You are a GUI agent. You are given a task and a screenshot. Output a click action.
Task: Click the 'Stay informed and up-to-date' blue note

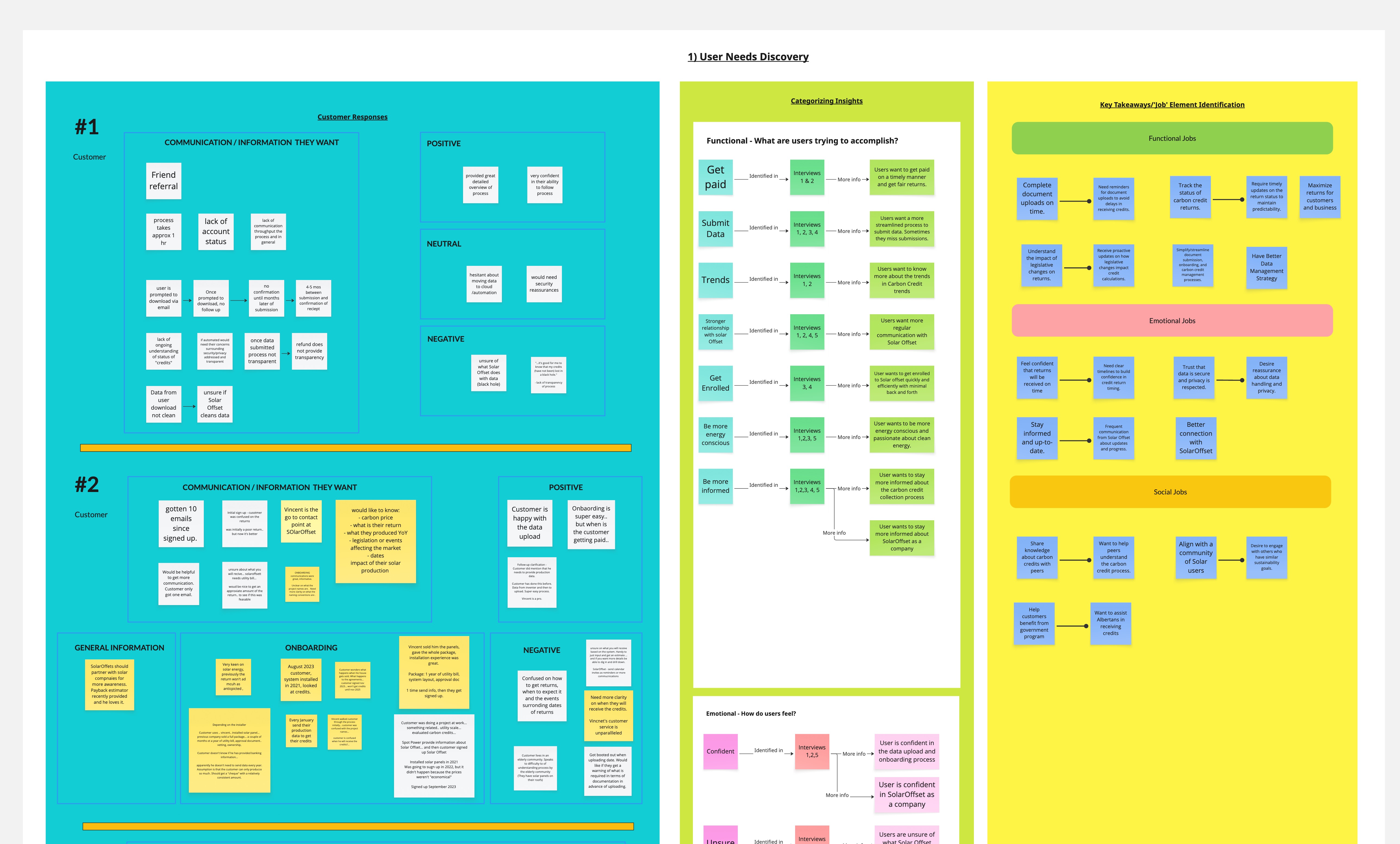tap(1037, 438)
